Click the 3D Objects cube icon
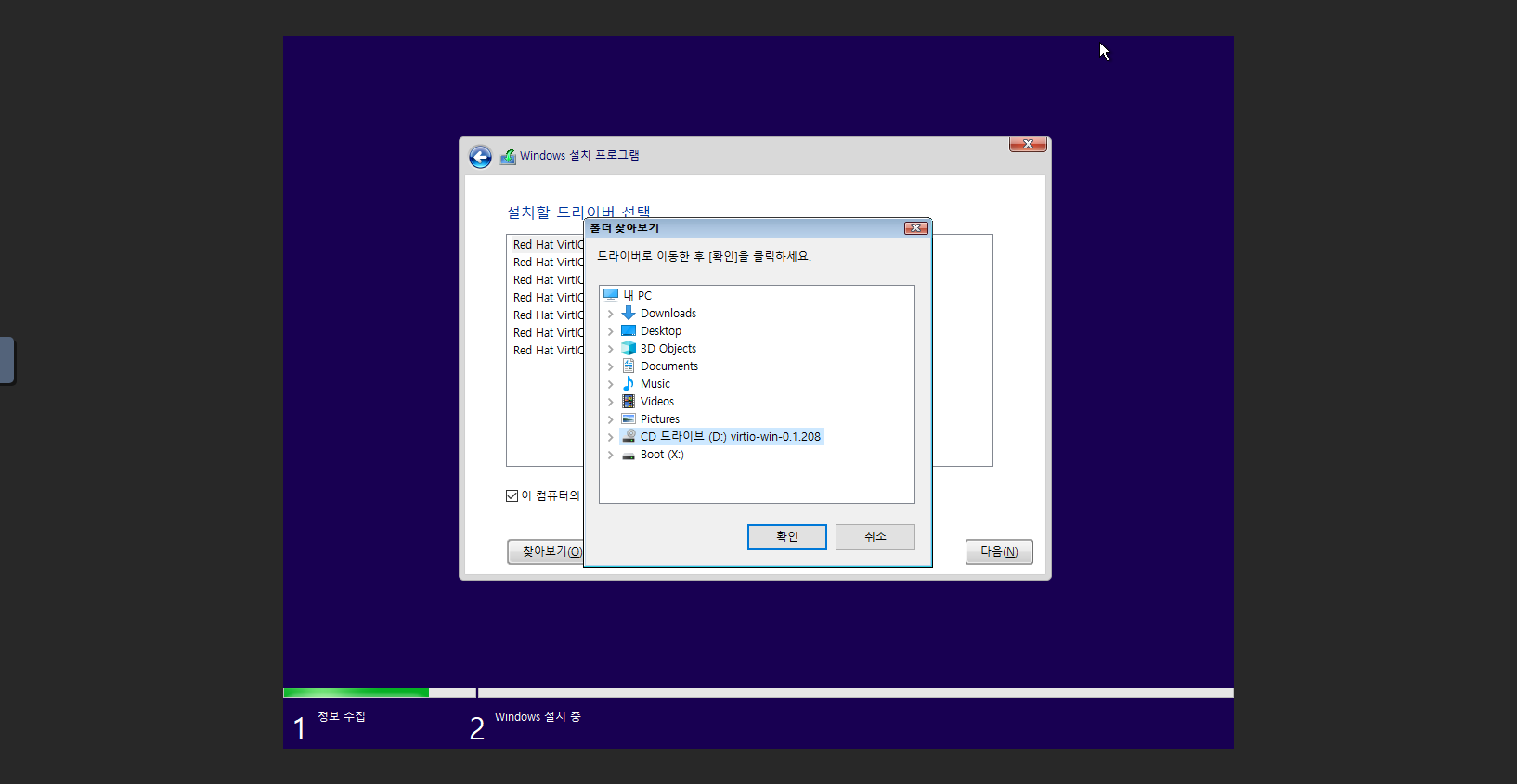This screenshot has height=784, width=1517. (629, 348)
